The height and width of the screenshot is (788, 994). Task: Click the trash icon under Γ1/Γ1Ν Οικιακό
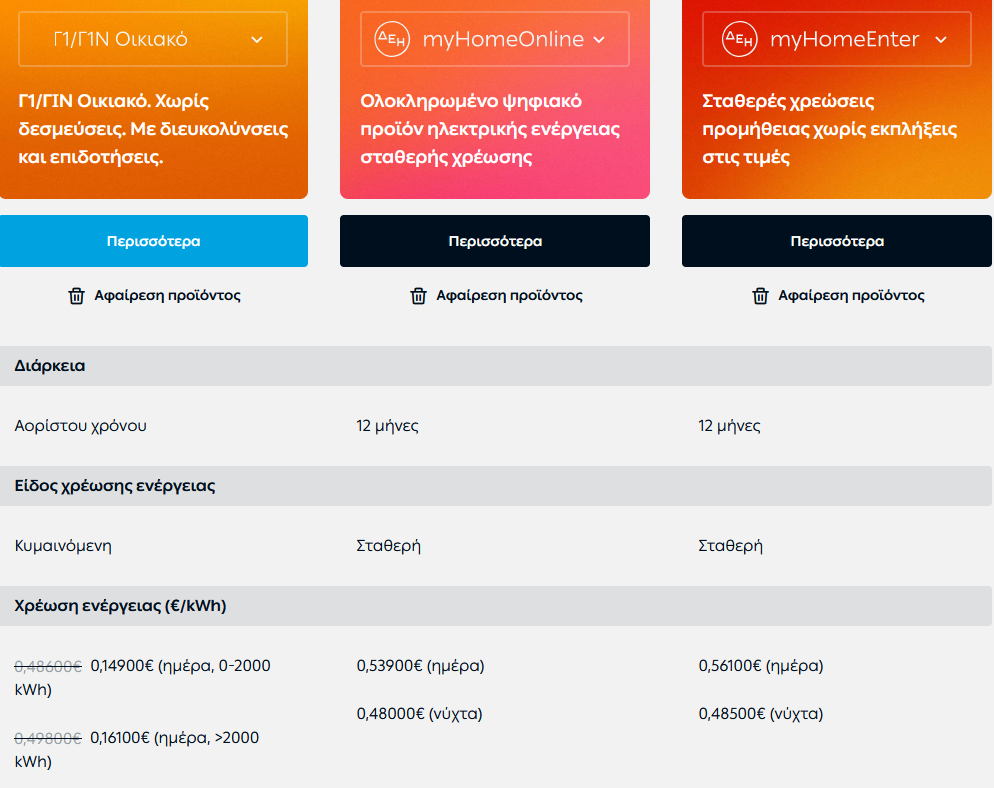click(x=76, y=296)
